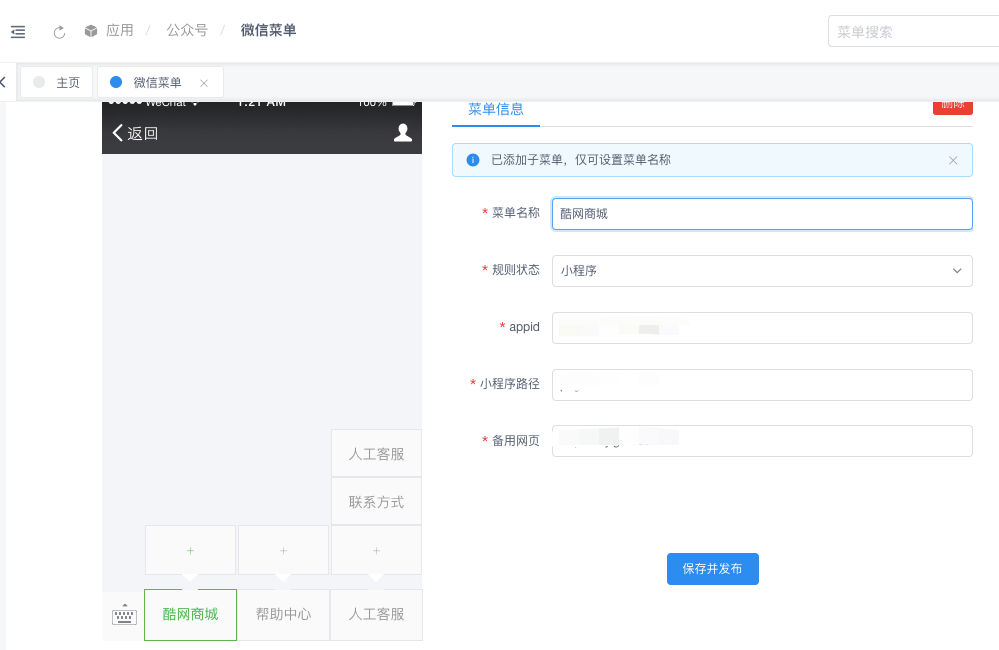Open the 应用 breadcrumb
The width and height of the screenshot is (999, 650).
(x=120, y=30)
